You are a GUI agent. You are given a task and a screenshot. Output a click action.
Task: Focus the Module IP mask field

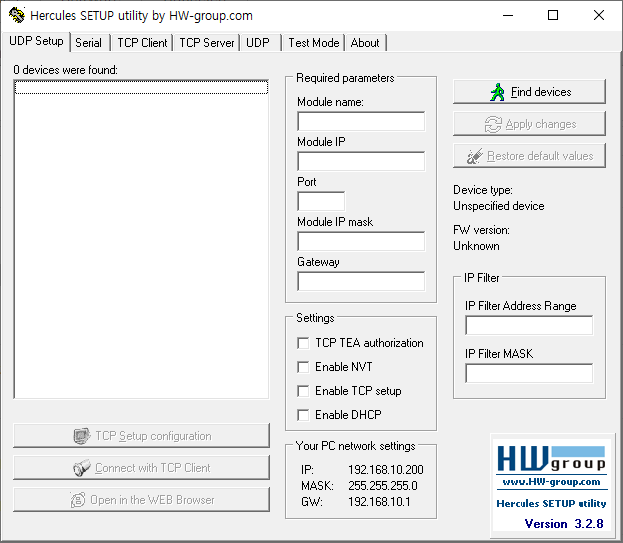coord(361,242)
